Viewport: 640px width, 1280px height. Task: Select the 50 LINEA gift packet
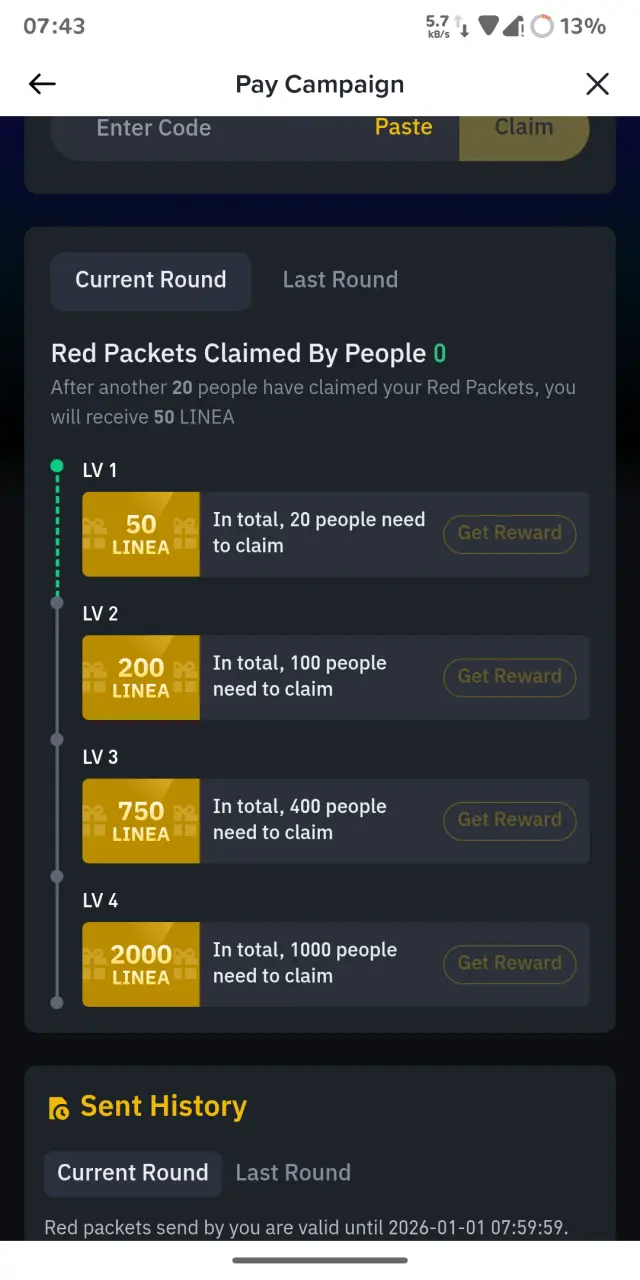[141, 534]
